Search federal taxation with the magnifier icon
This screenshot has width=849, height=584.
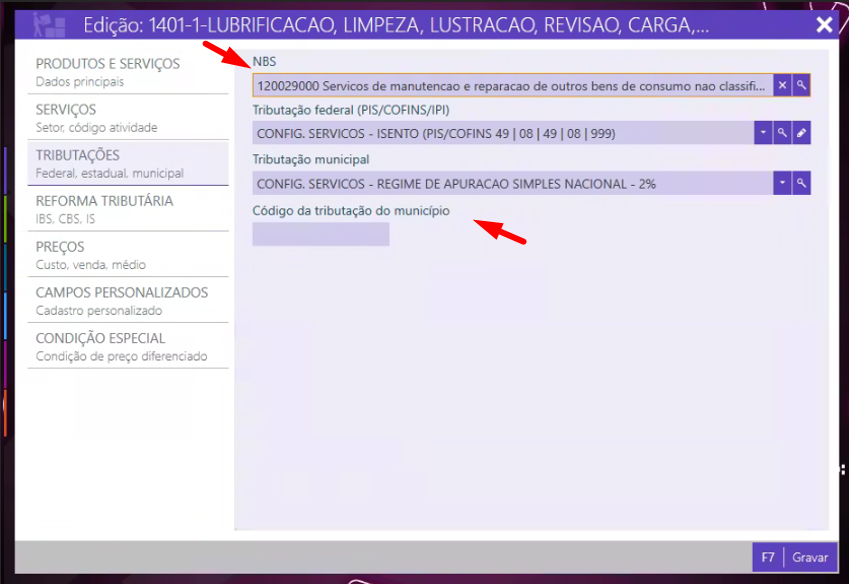click(x=783, y=133)
